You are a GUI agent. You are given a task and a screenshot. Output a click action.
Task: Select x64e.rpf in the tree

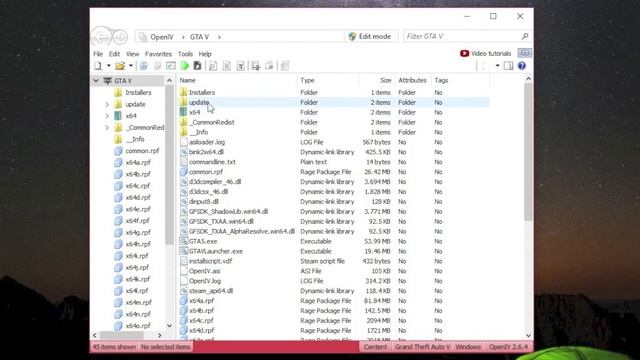tap(138, 209)
